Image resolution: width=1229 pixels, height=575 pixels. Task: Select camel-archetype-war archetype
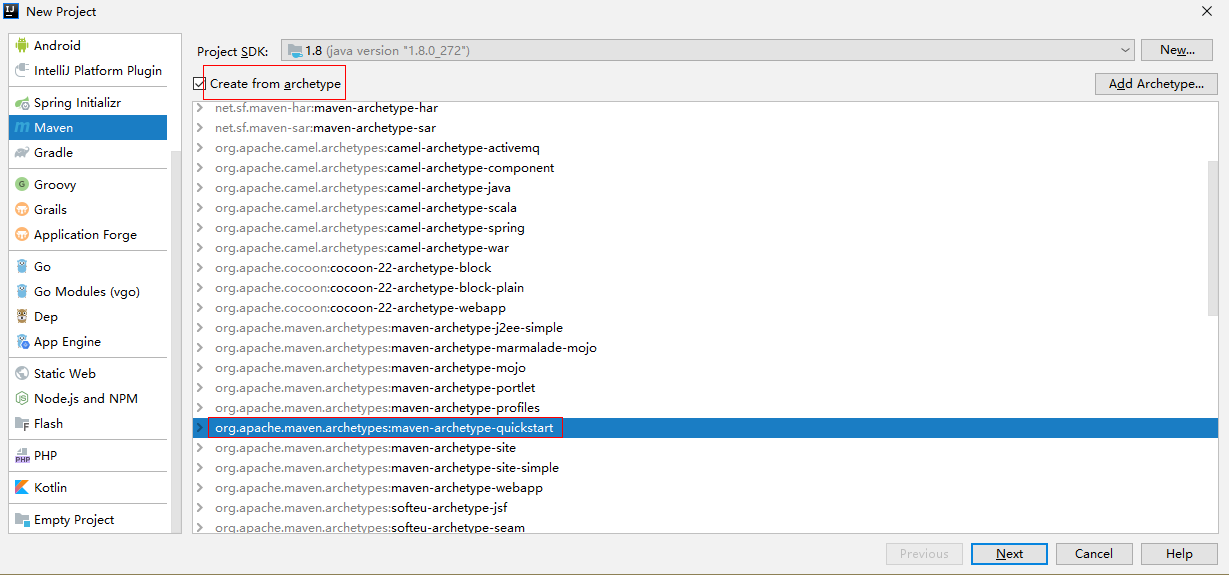pyautogui.click(x=705, y=248)
